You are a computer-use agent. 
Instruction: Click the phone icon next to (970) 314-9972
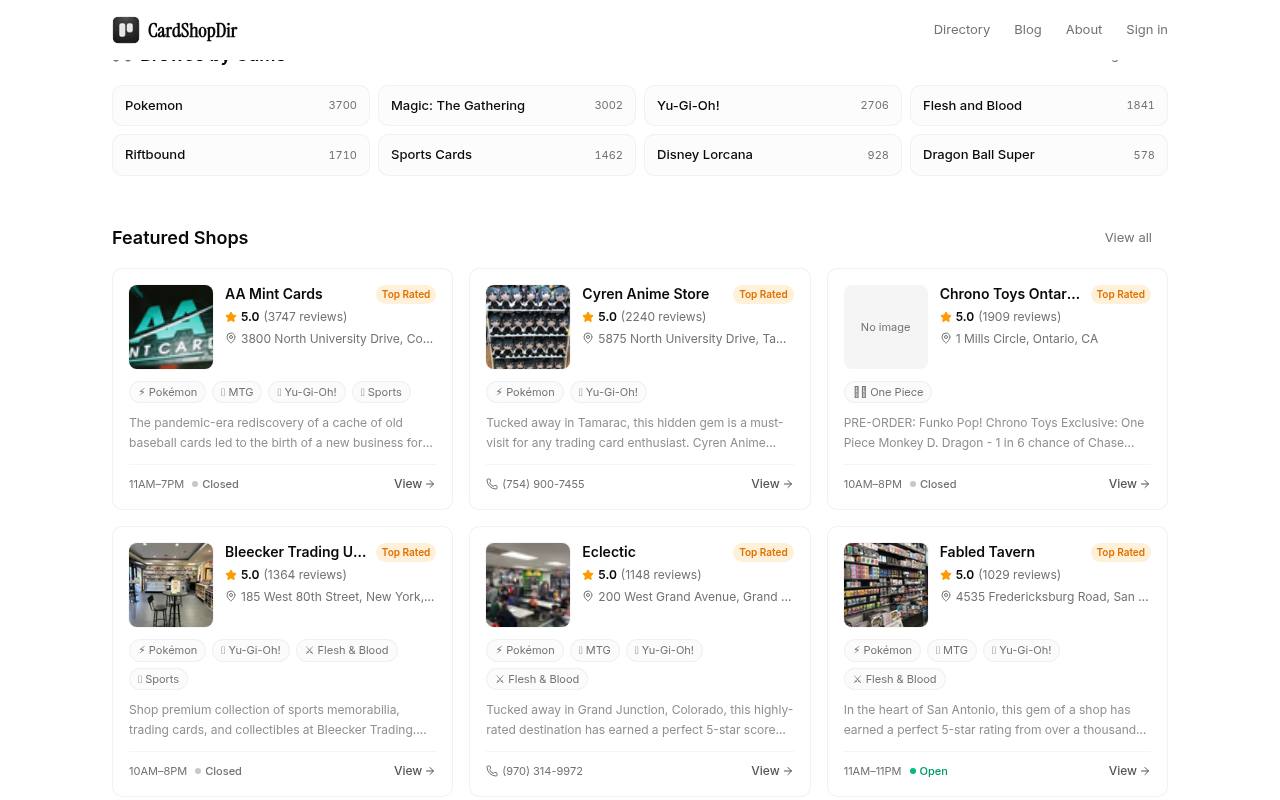[492, 771]
